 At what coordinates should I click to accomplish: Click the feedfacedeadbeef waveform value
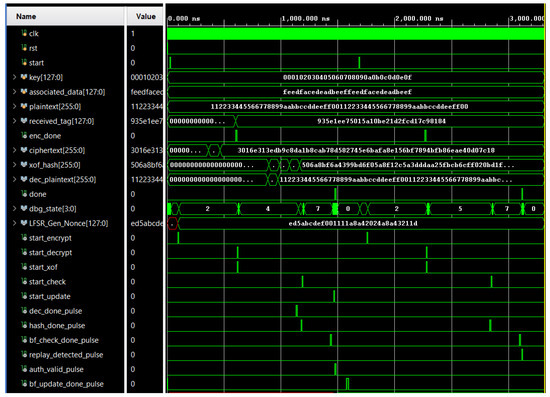(x=347, y=92)
